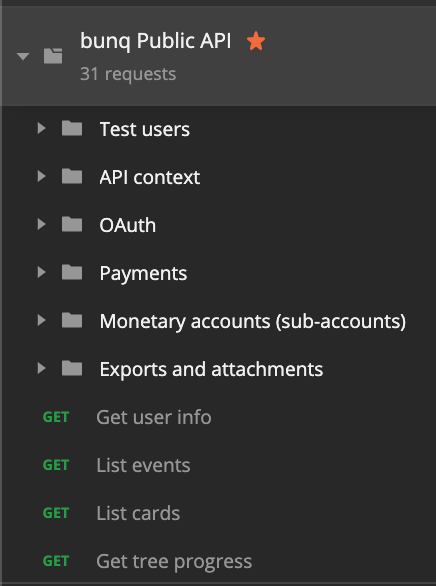Click the GET badge beside List events

click(x=56, y=465)
